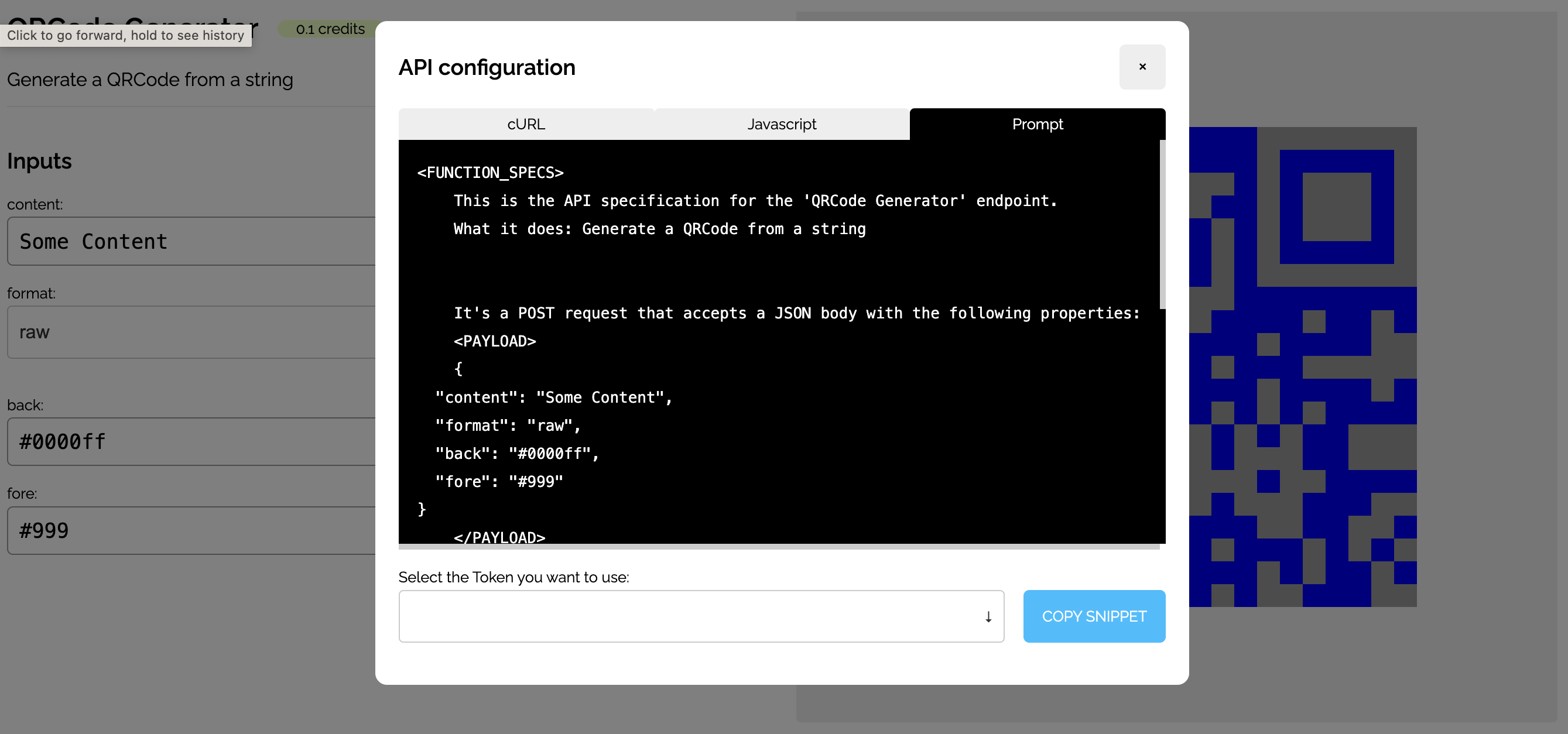Viewport: 1568px width, 734px height.
Task: Click the "fore": "#999" line in snippet
Action: point(499,481)
